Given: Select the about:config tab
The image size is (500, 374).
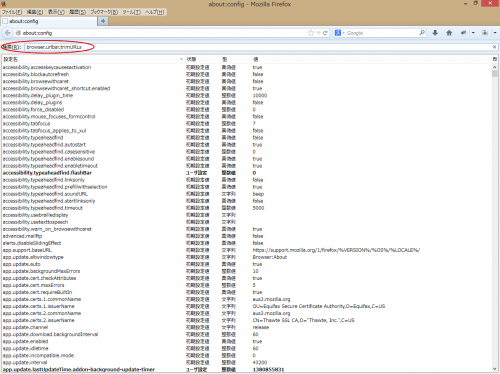Looking at the screenshot, I should pyautogui.click(x=49, y=21).
